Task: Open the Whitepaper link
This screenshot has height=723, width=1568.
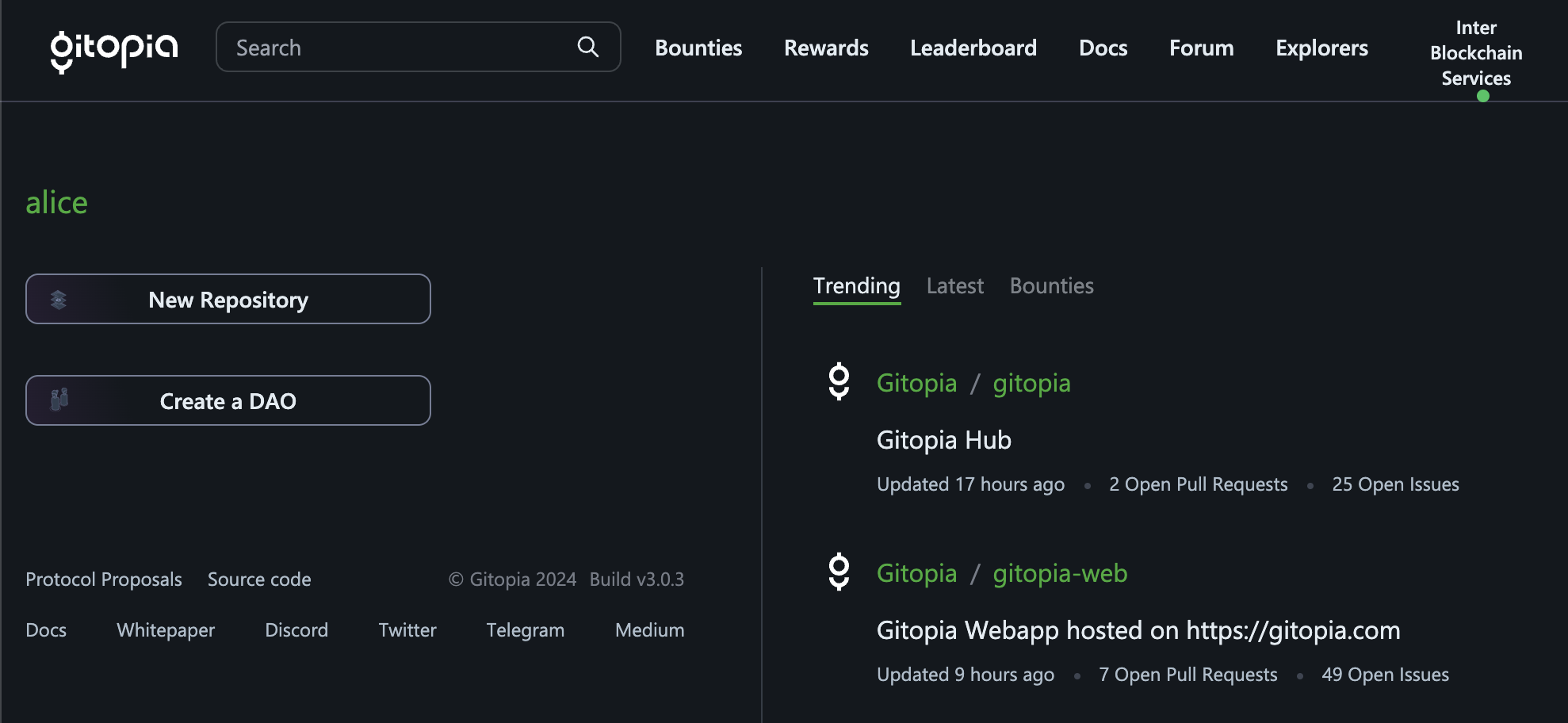Action: [166, 630]
